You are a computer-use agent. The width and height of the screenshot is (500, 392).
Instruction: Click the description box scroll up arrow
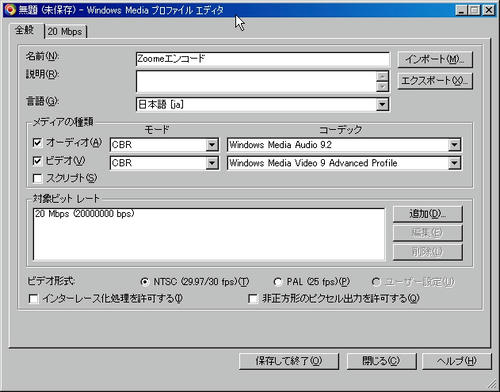point(382,76)
